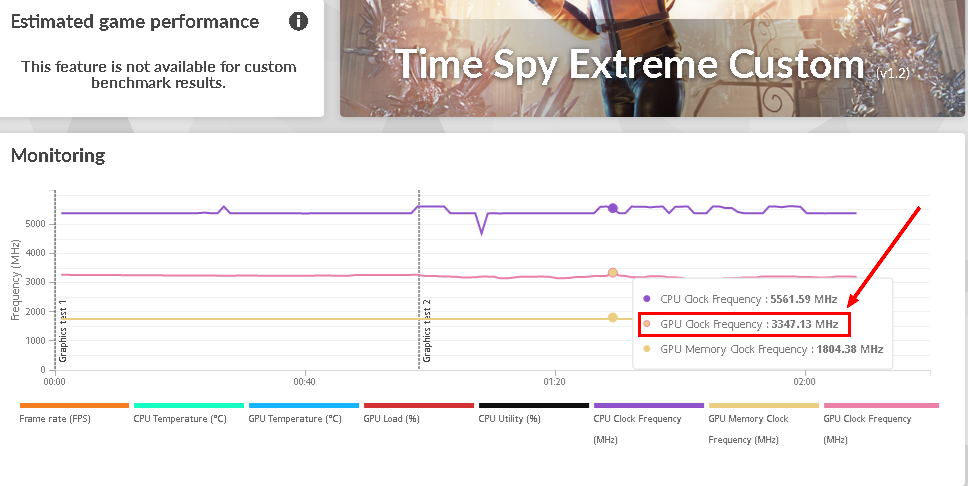Click GPU Memory Clock Frequency : 1804.38 MHz value
Viewport: 968px width, 486px height.
(x=771, y=349)
